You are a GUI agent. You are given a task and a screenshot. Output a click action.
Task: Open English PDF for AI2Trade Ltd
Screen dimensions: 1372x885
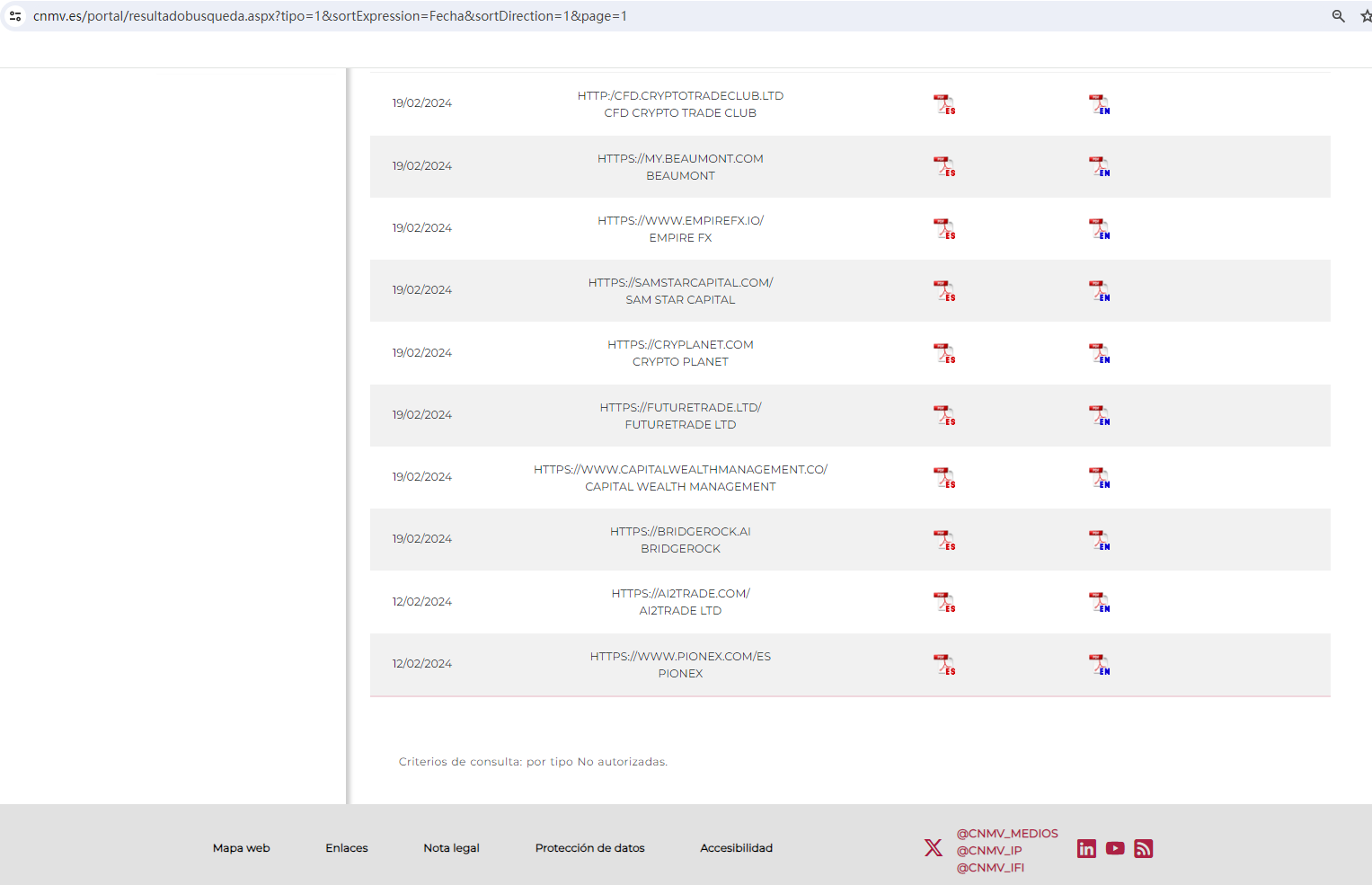[x=1100, y=602]
